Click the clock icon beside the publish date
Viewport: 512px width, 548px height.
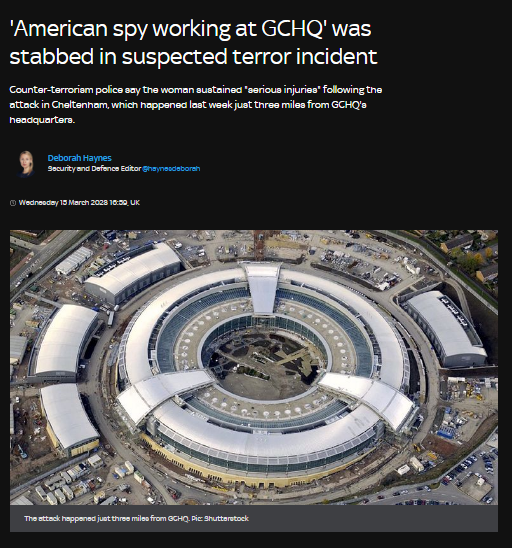[13, 203]
